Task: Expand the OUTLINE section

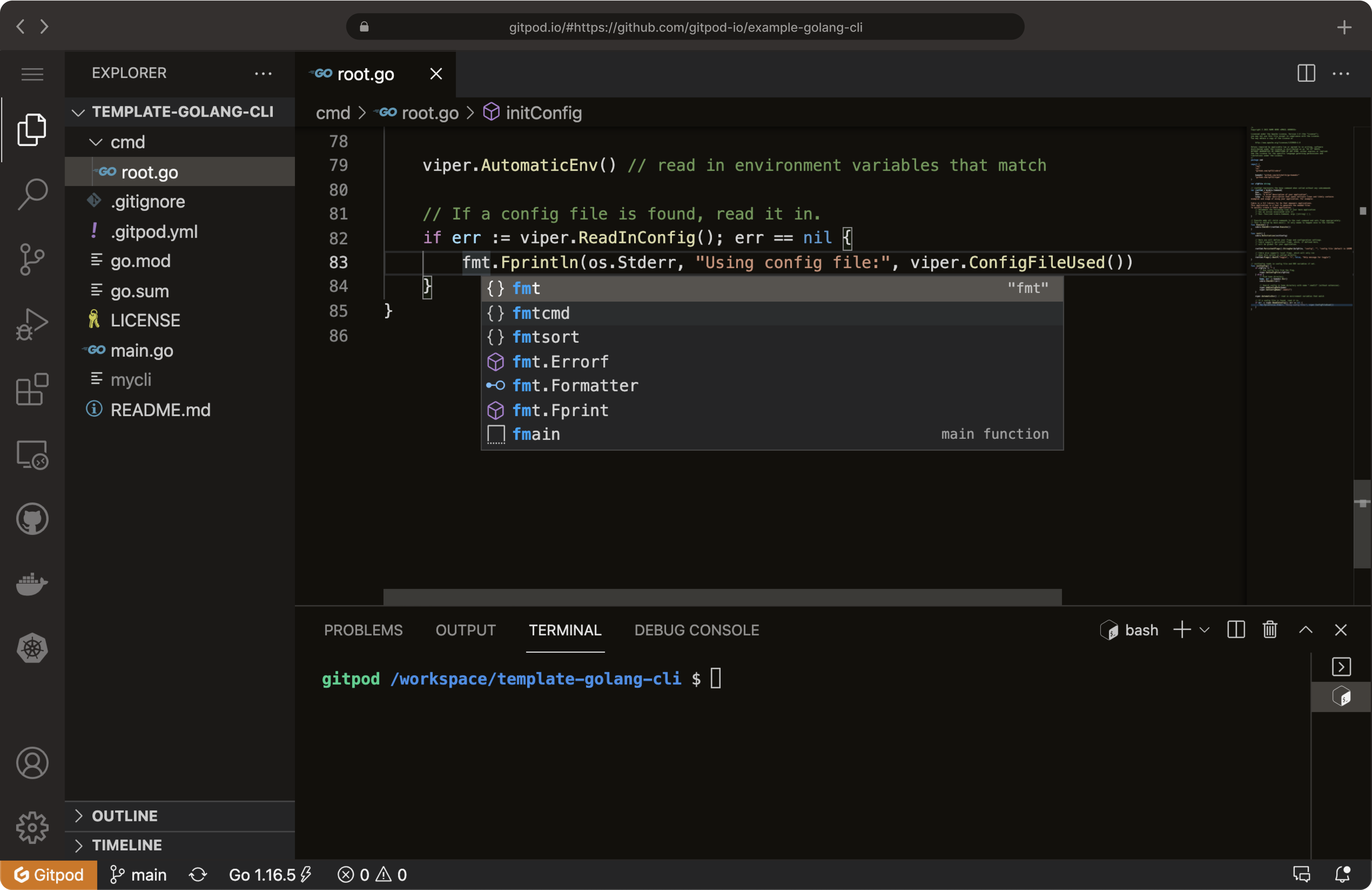Action: [x=125, y=816]
